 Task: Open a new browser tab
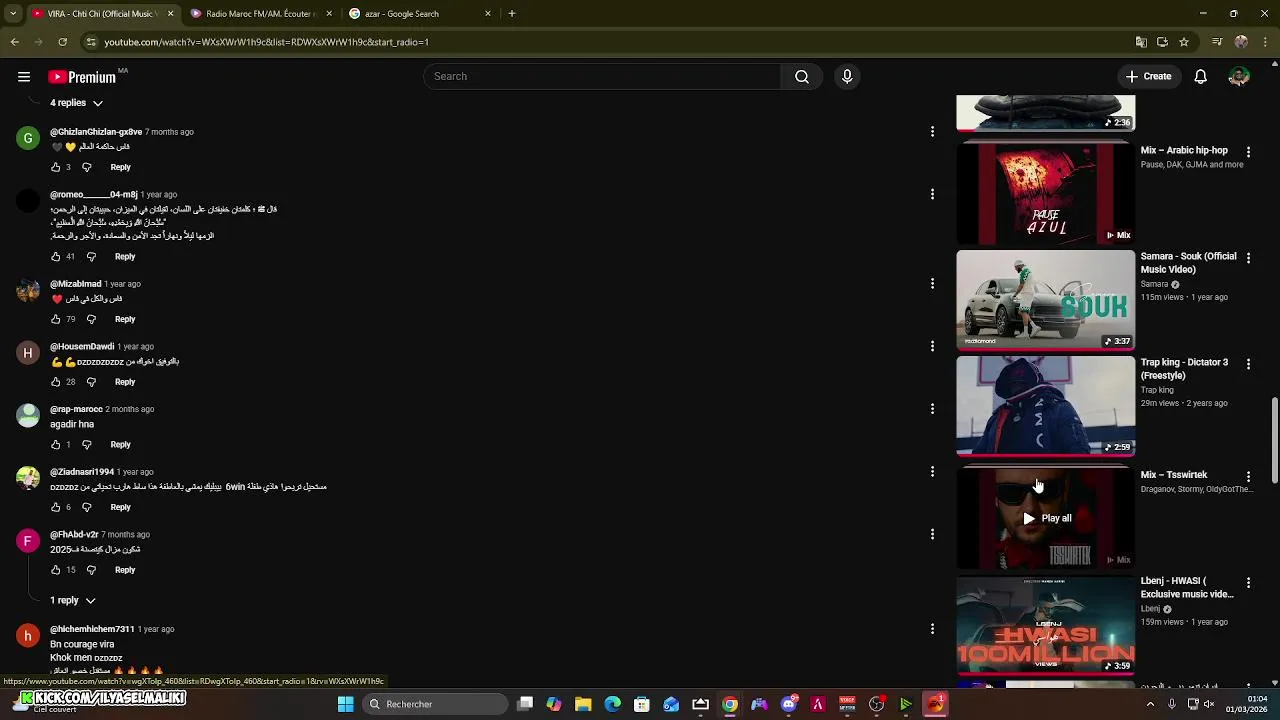pos(512,14)
